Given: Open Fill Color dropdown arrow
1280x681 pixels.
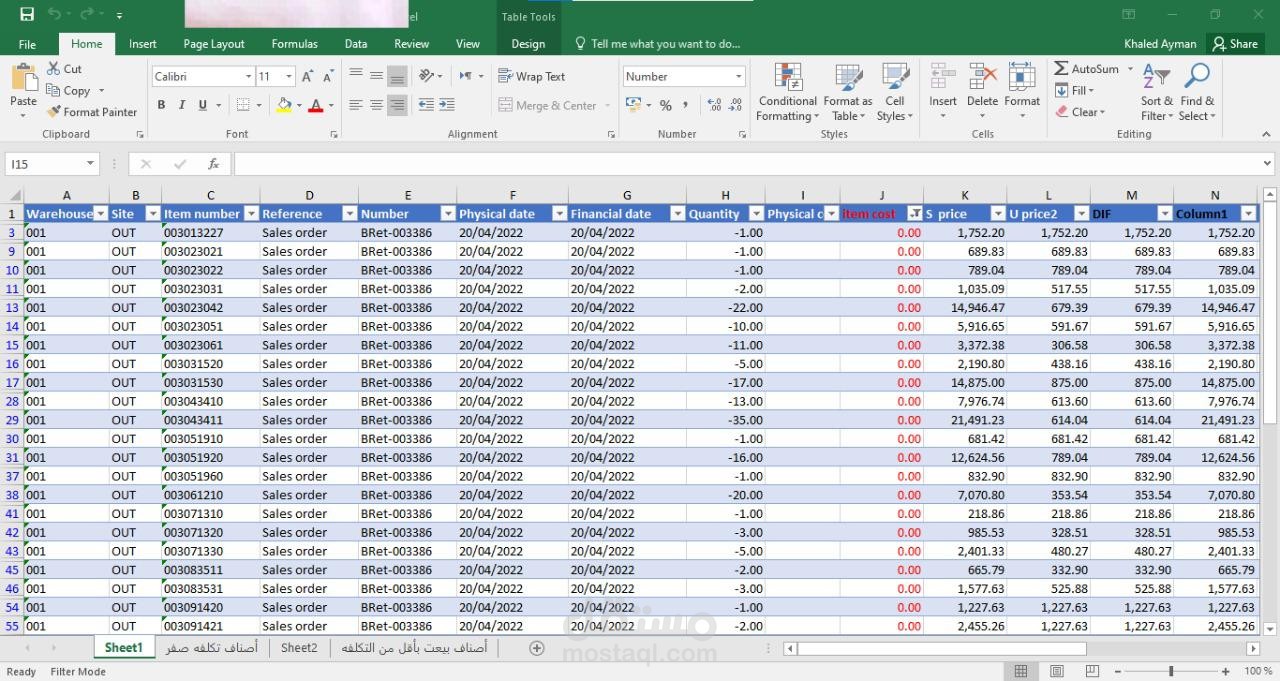Looking at the screenshot, I should tap(299, 105).
